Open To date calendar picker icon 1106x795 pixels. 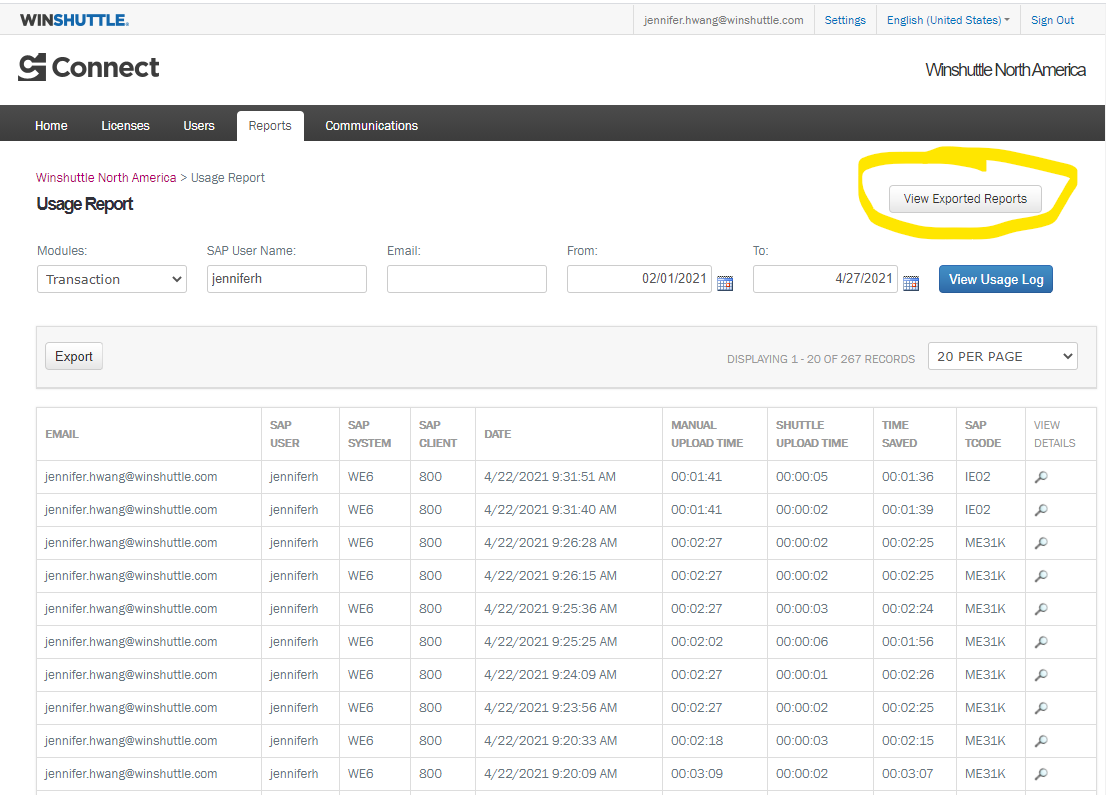(911, 283)
